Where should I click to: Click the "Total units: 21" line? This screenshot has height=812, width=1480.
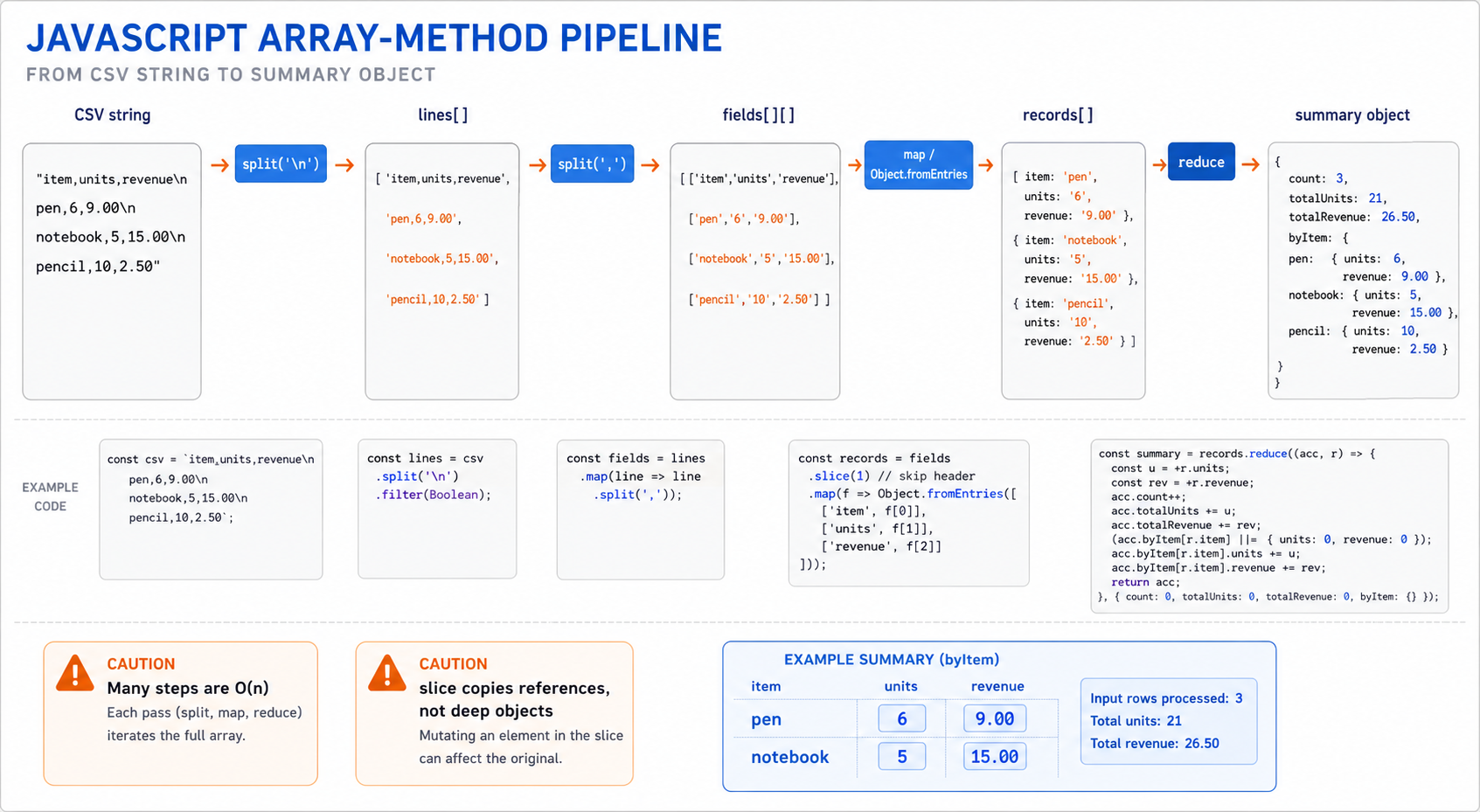(1136, 721)
